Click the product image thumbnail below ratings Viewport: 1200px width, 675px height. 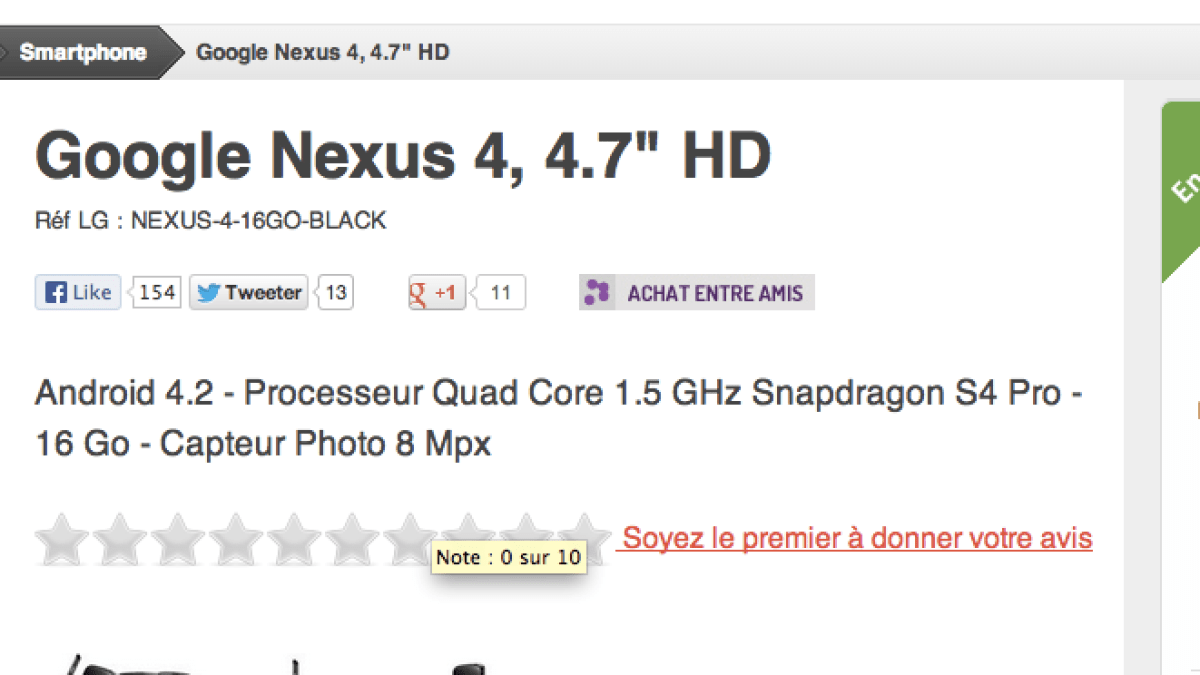pyautogui.click(x=280, y=665)
